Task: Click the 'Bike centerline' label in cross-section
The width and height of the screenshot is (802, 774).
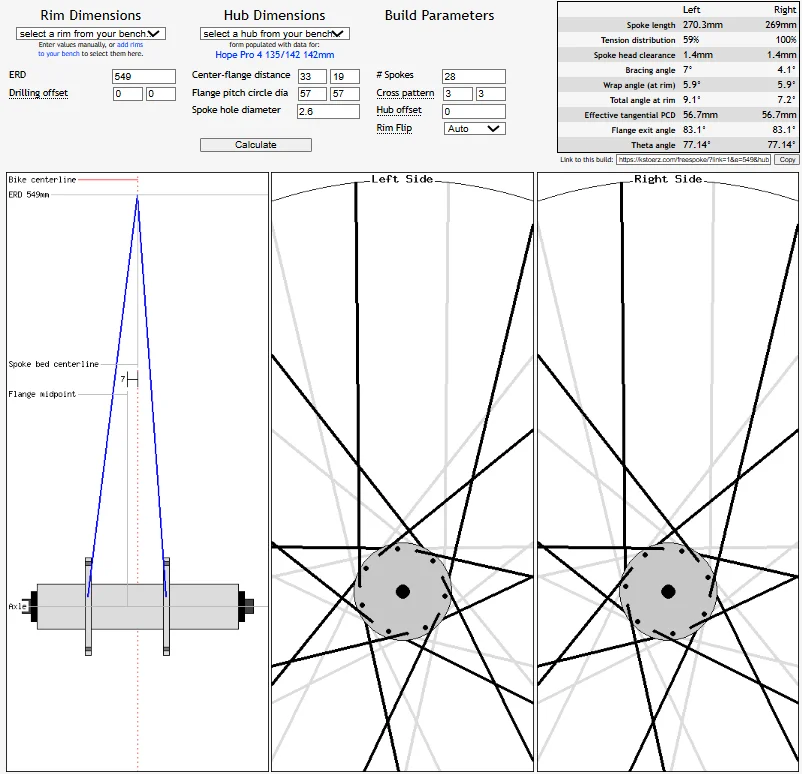Action: 42,180
